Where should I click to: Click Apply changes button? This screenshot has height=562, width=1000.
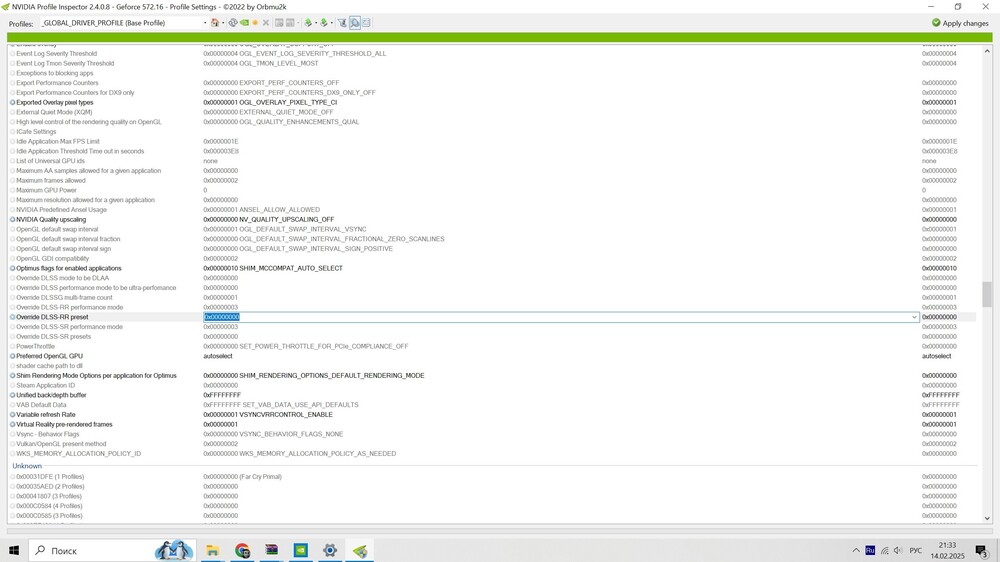point(960,23)
